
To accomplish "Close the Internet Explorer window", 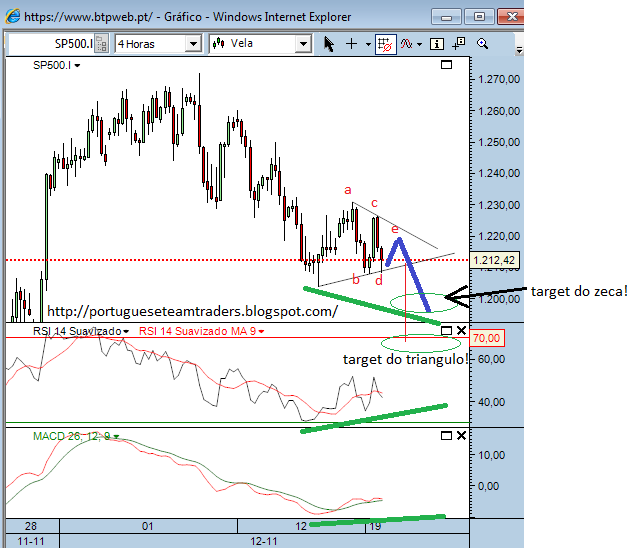I will click(x=511, y=17).
